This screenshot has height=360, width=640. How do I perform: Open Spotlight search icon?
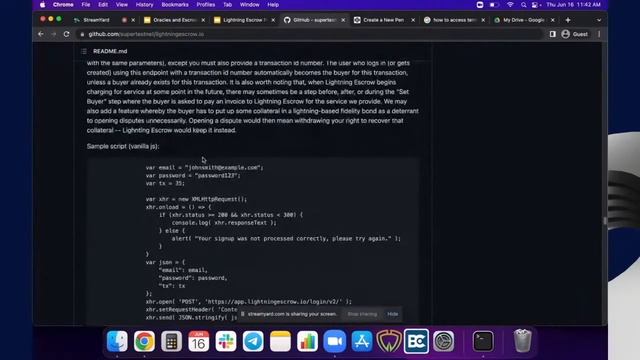[523, 5]
